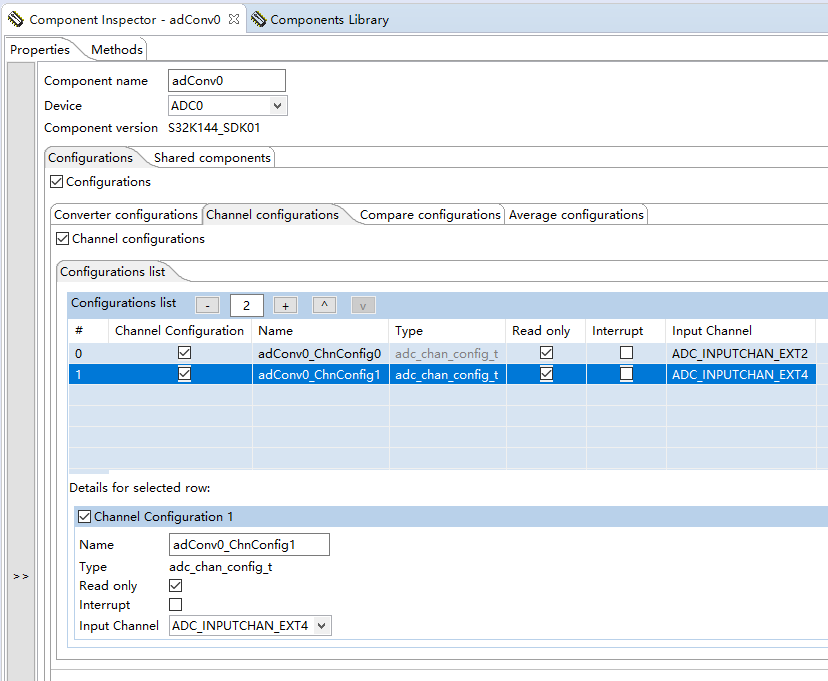Select the adConv0_ChnConfig0 name cell

pos(320,353)
